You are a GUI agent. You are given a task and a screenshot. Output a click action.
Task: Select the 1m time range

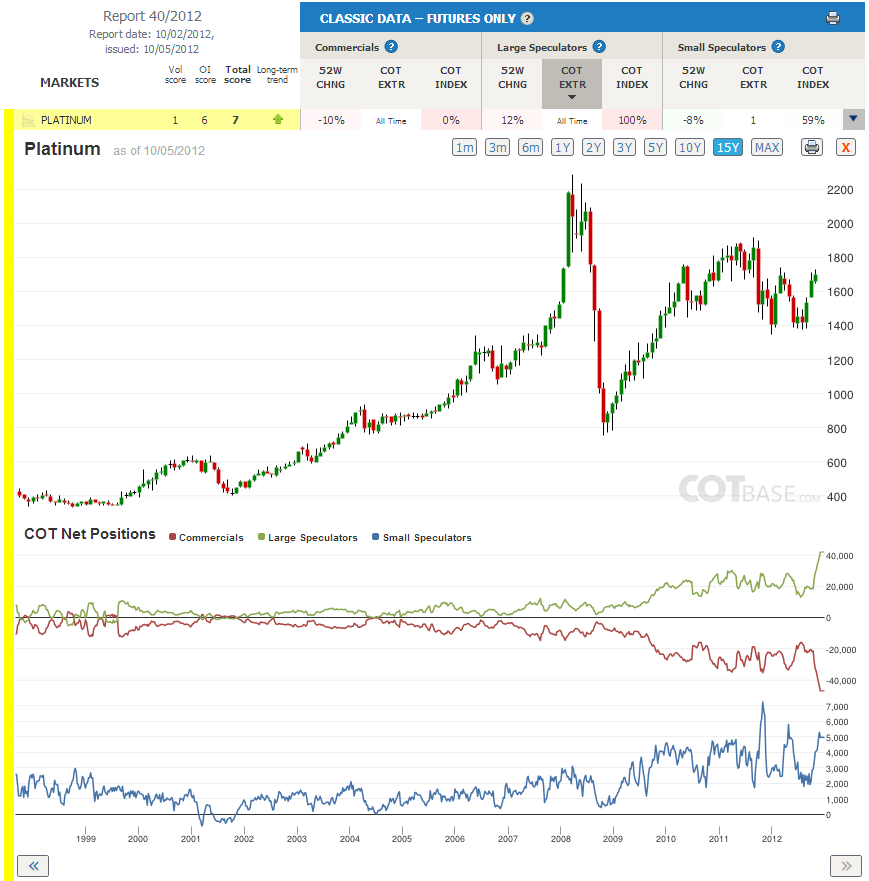(464, 147)
